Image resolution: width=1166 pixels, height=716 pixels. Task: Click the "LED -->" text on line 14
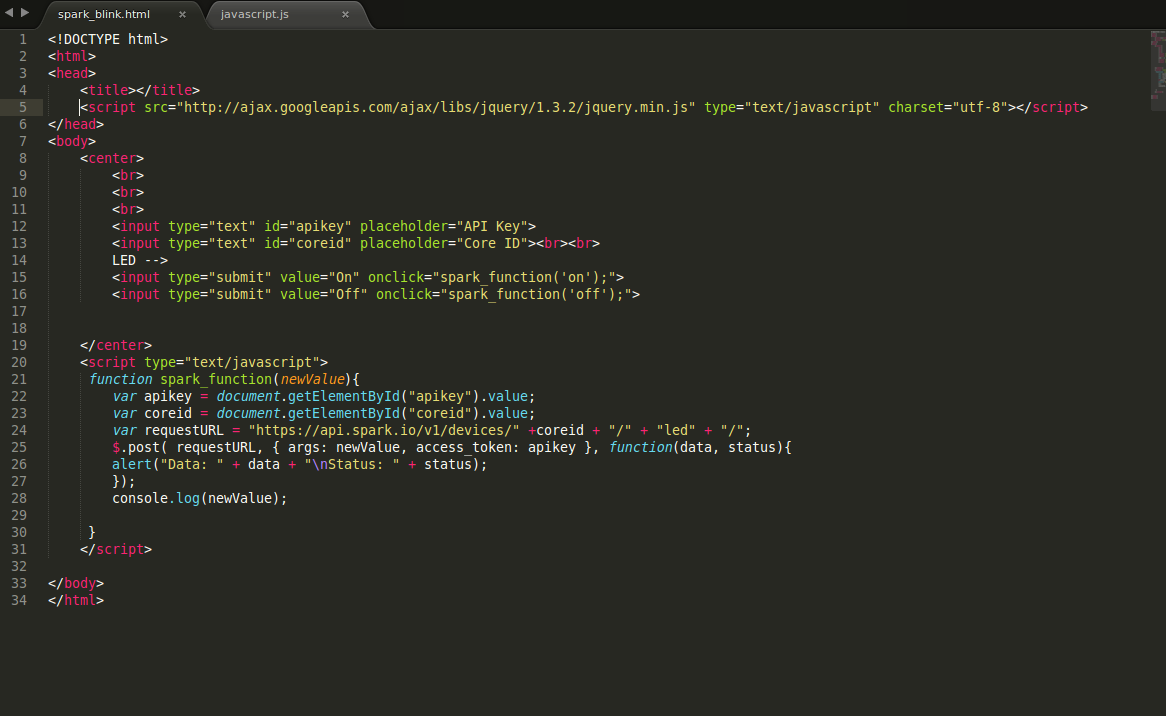[140, 260]
